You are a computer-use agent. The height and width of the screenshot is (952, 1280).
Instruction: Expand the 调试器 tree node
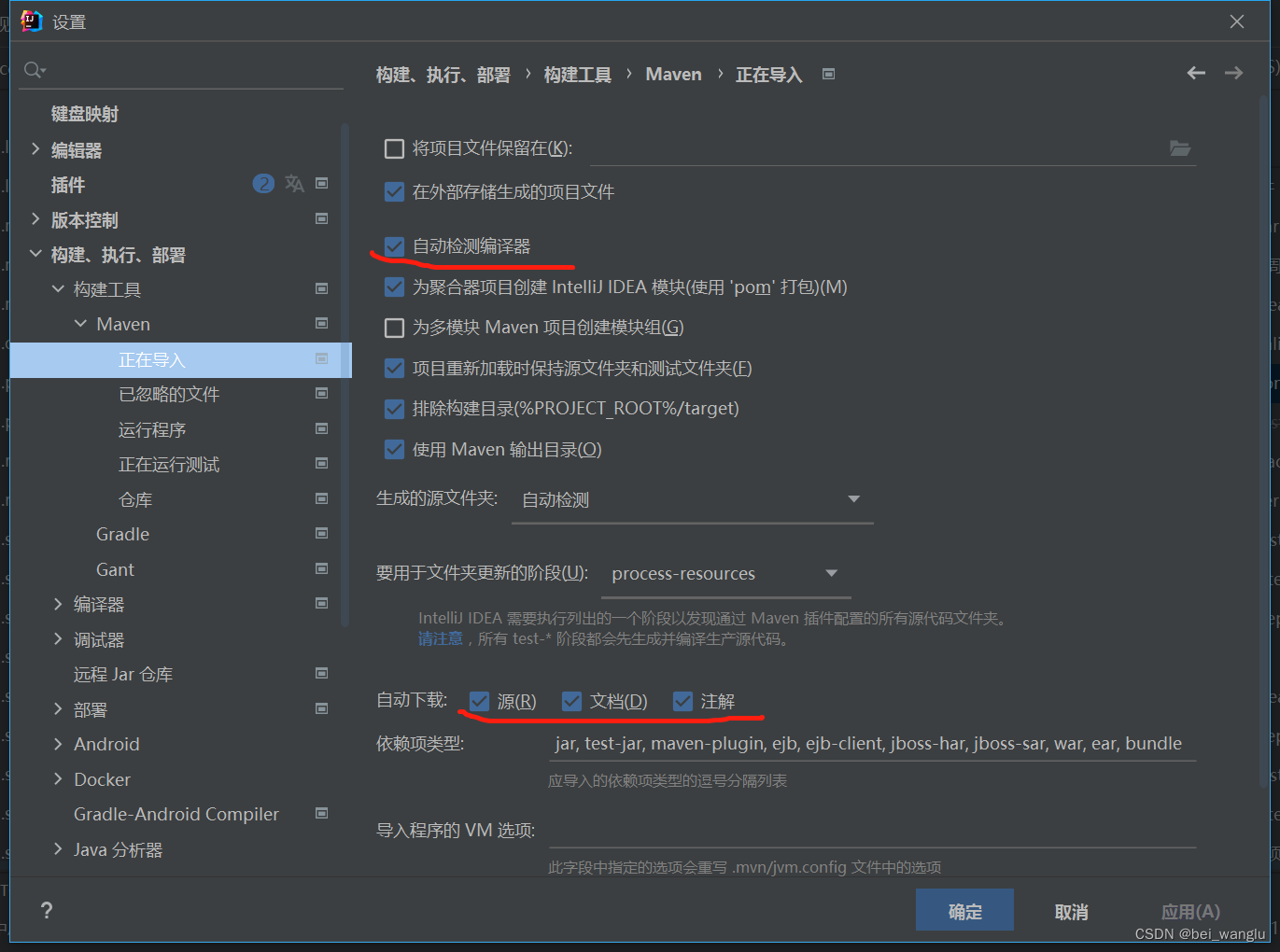click(58, 639)
